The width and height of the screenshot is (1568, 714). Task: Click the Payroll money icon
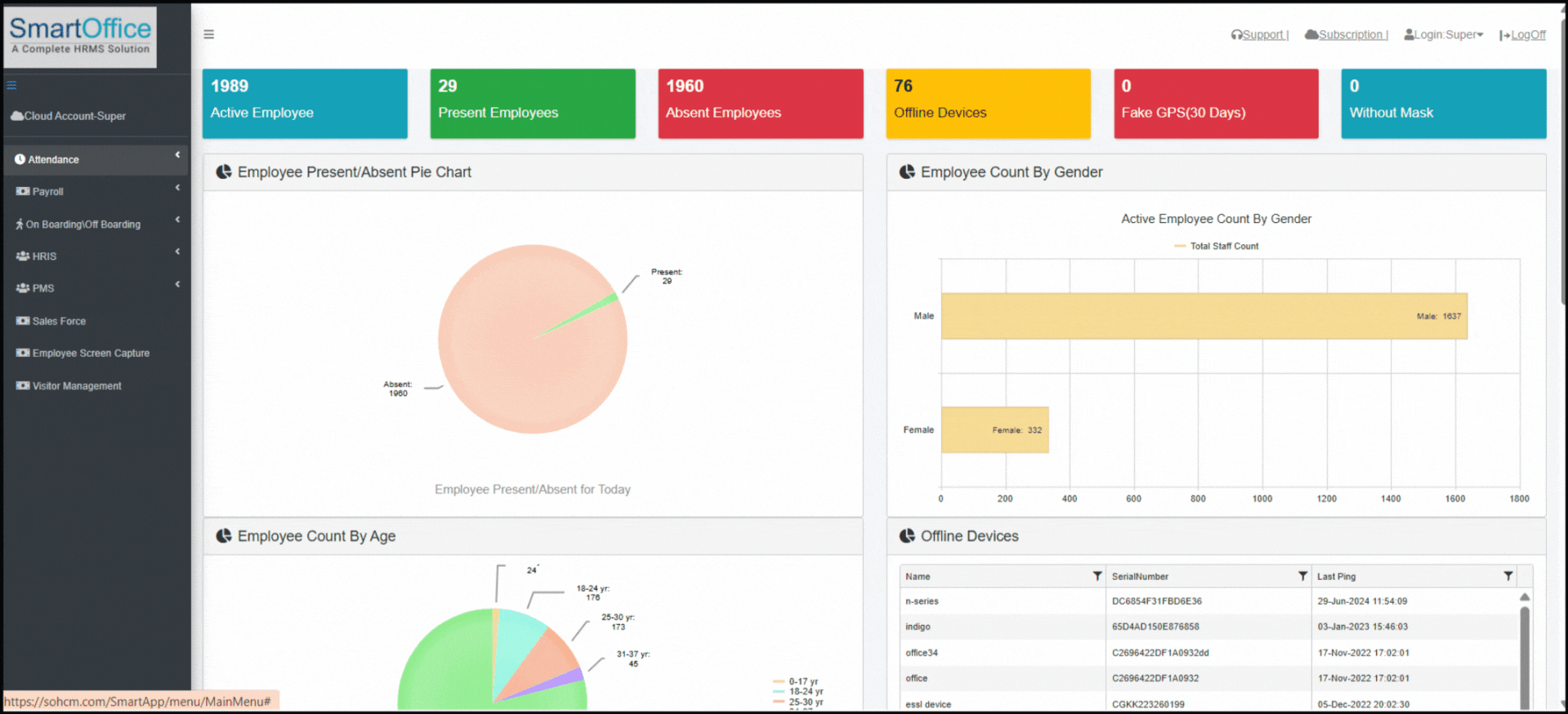point(23,191)
